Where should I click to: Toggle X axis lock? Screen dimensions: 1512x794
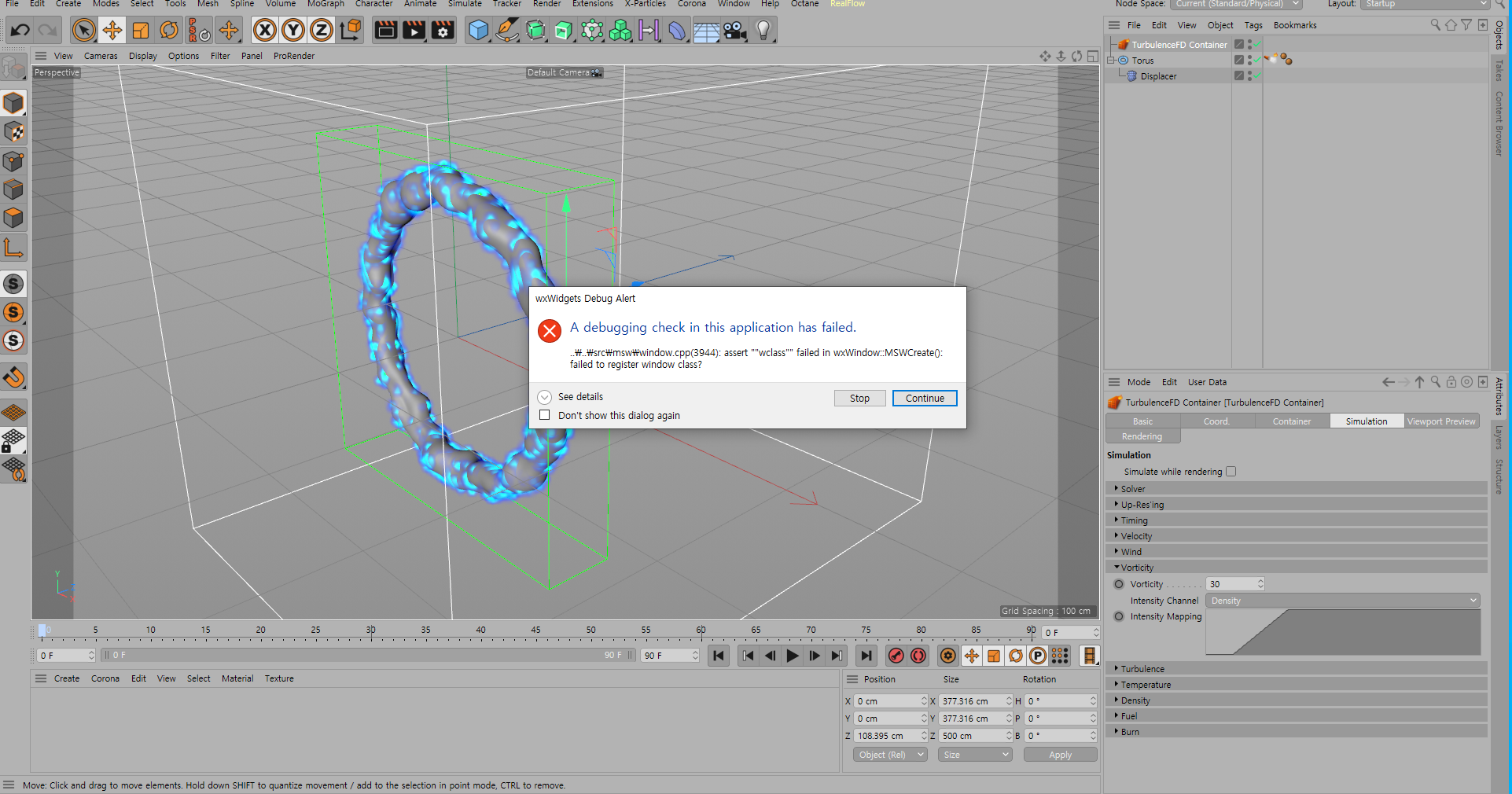[265, 31]
